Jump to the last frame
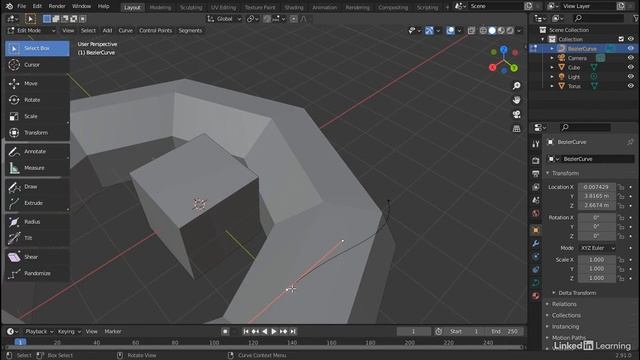640x360 pixels. 293,331
